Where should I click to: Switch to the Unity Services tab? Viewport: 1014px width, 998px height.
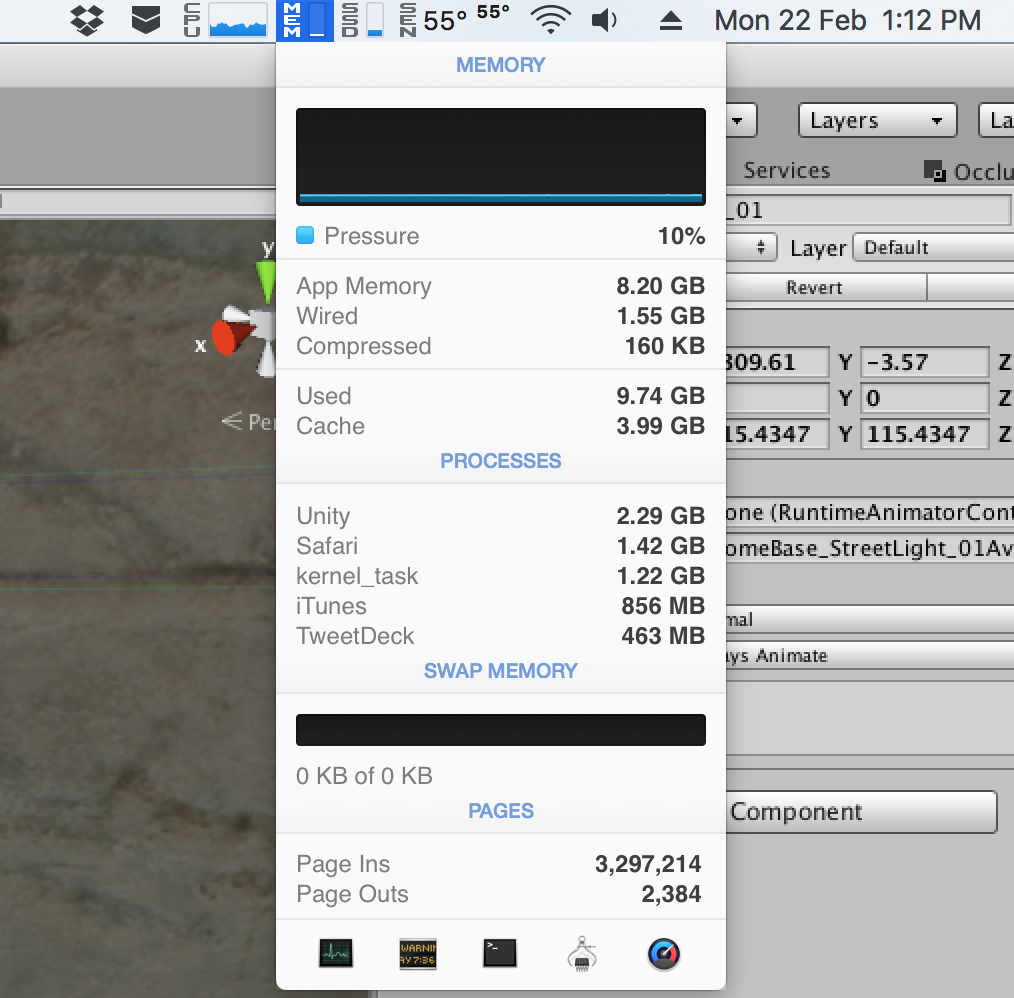[786, 170]
